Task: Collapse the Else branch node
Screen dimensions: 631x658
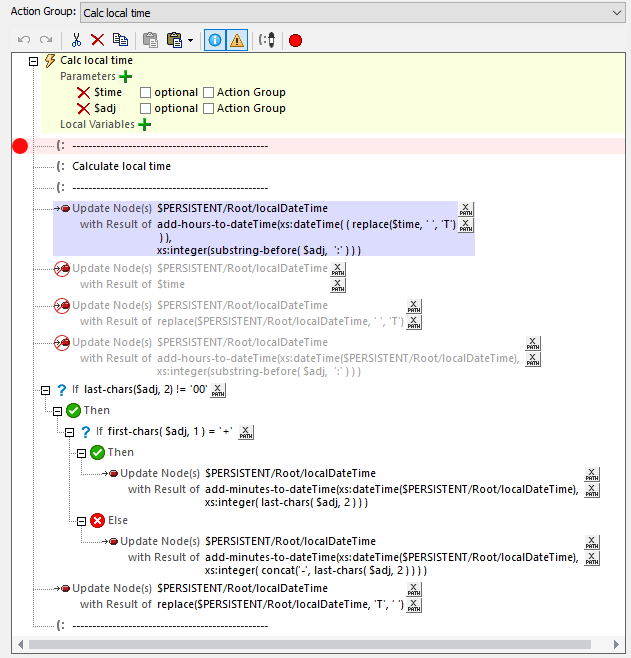Action: 82,520
